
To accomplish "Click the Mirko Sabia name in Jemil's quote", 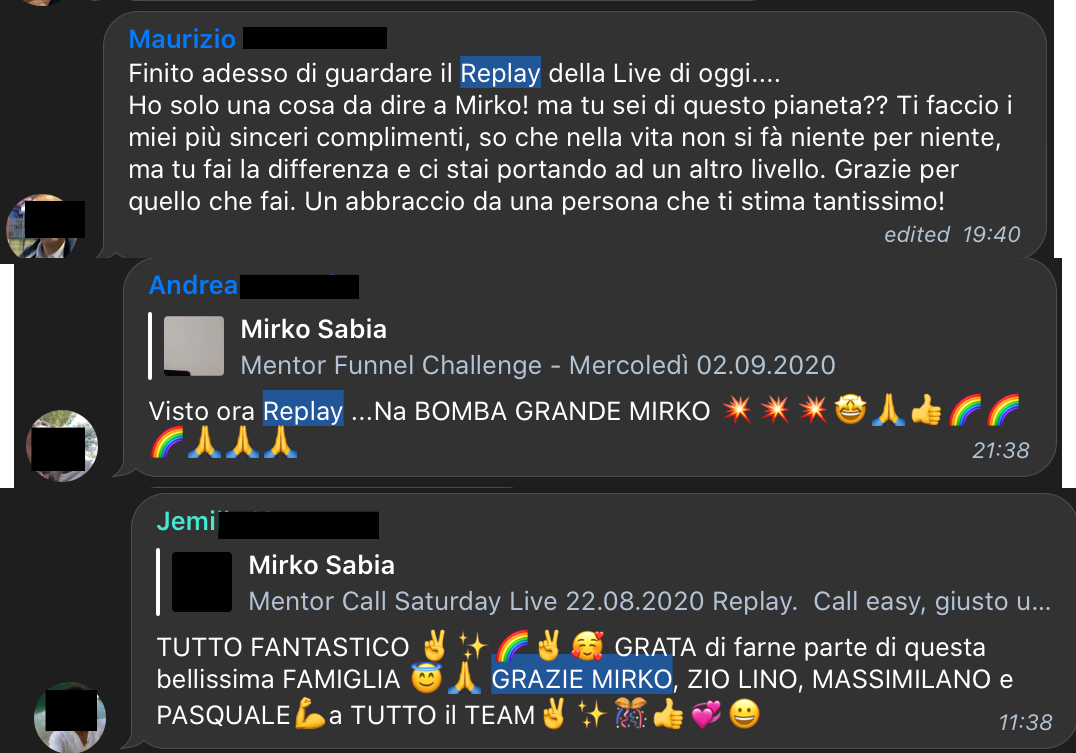I will [x=321, y=566].
